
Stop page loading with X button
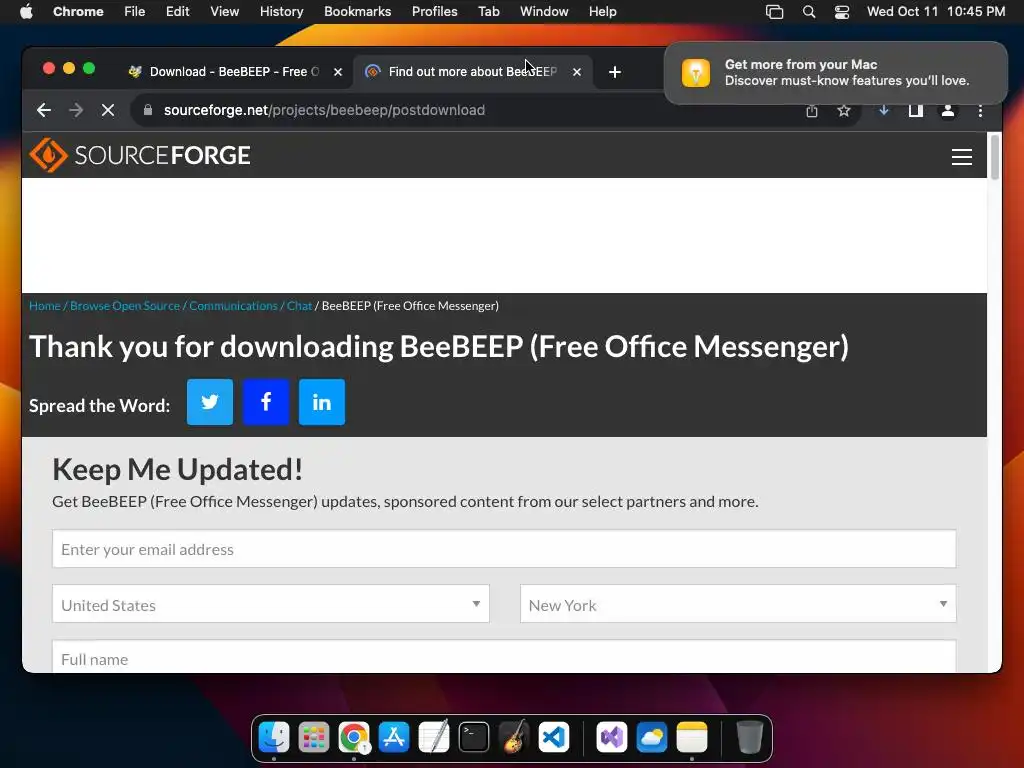tap(108, 110)
